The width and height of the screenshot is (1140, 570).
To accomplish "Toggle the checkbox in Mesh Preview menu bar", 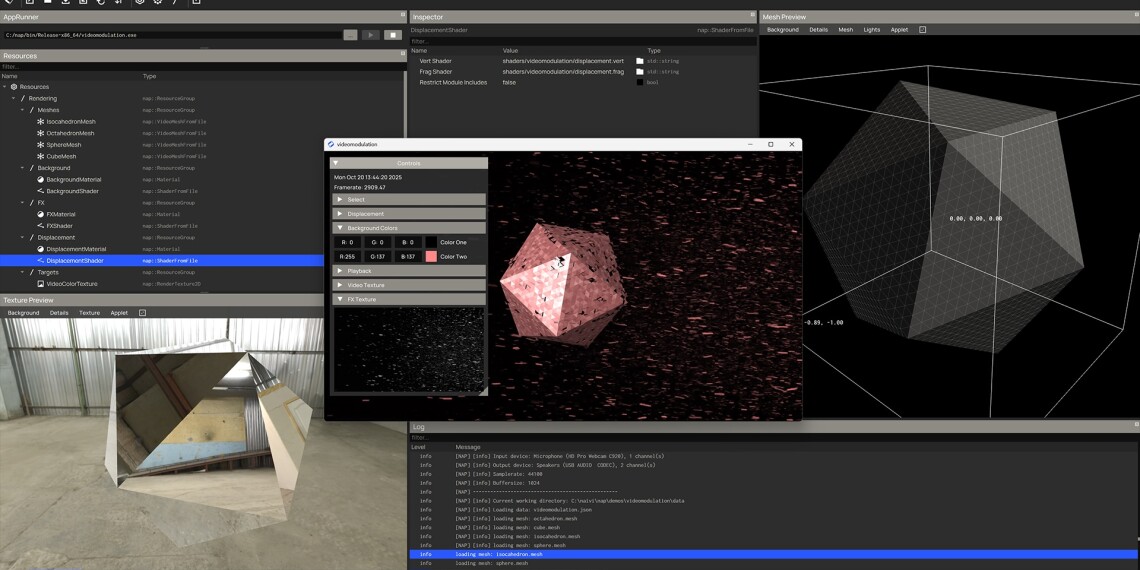I will [922, 30].
